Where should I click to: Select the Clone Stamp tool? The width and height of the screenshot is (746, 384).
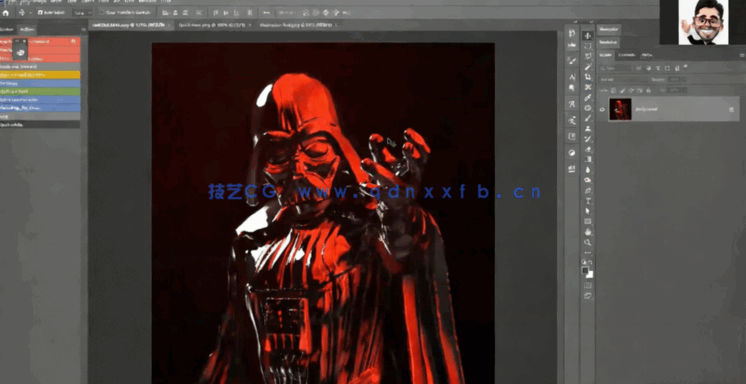[x=588, y=128]
